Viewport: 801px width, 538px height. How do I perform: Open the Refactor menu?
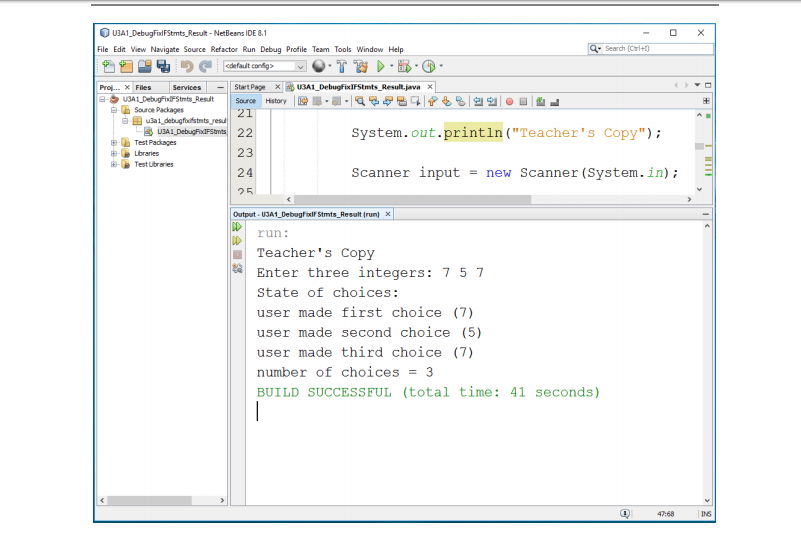click(x=224, y=49)
